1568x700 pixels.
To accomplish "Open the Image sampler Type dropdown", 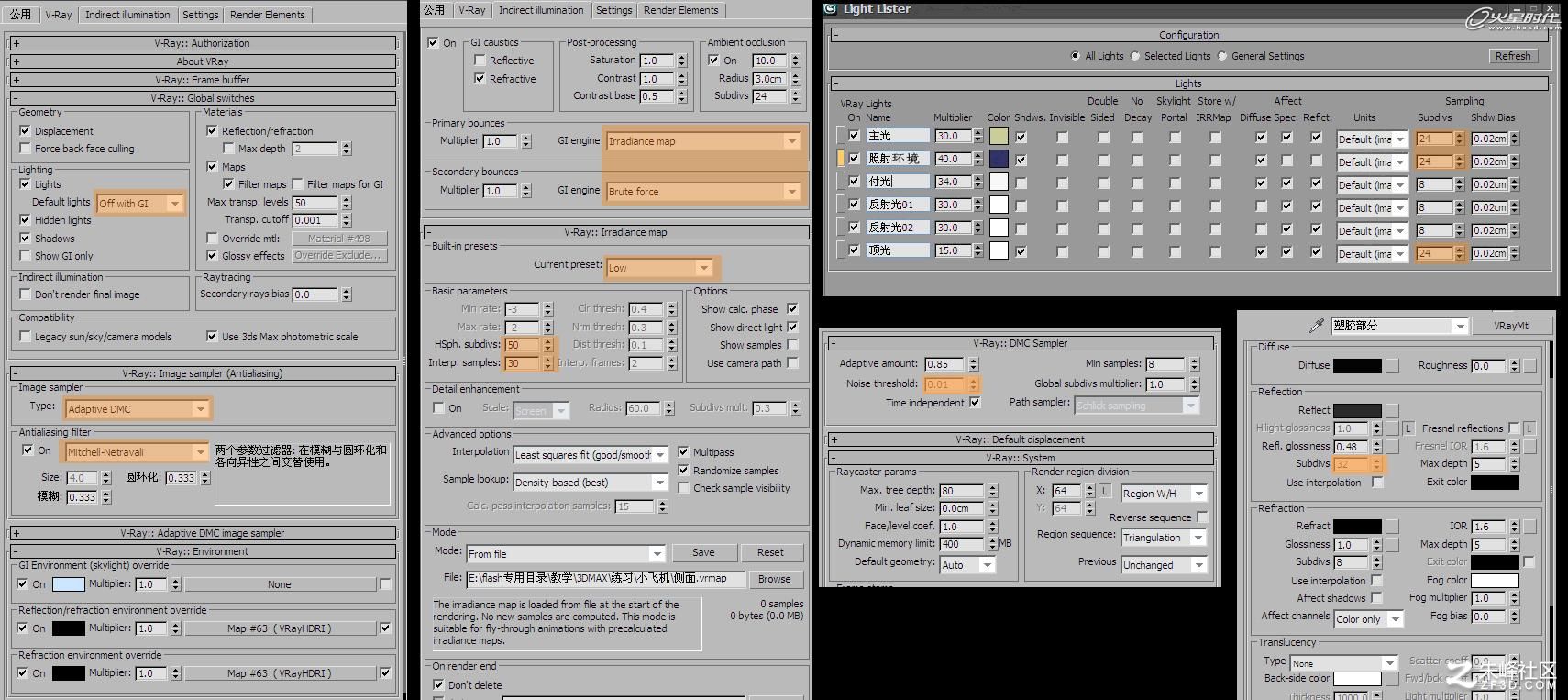I will click(x=138, y=409).
